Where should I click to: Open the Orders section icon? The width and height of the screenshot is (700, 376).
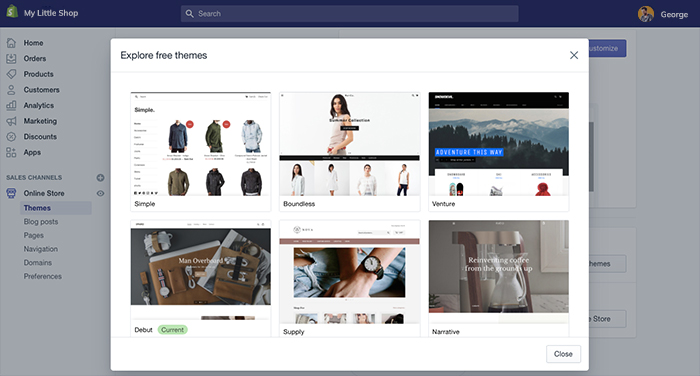[11, 58]
